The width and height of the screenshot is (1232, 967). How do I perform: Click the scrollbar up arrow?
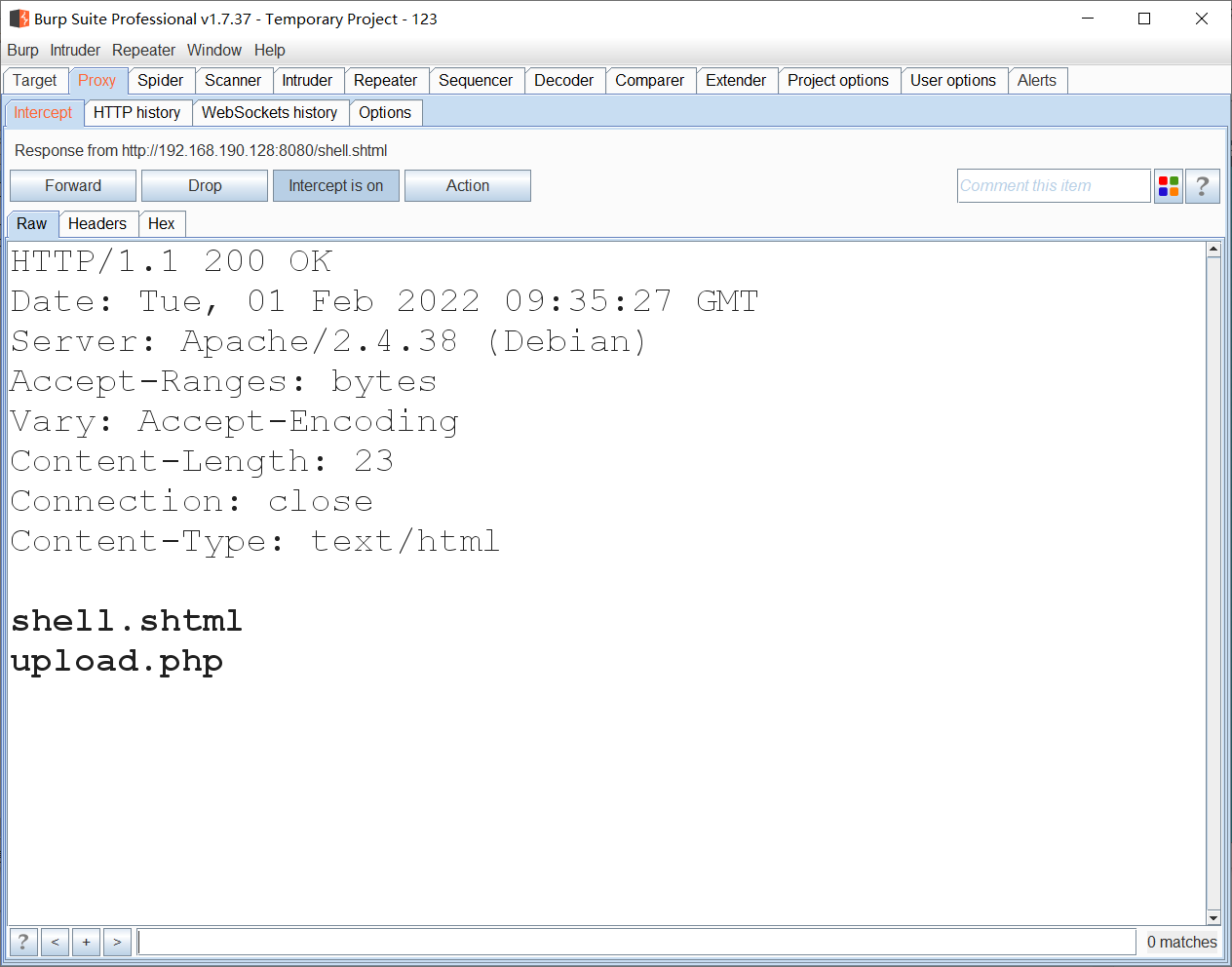coord(1213,250)
